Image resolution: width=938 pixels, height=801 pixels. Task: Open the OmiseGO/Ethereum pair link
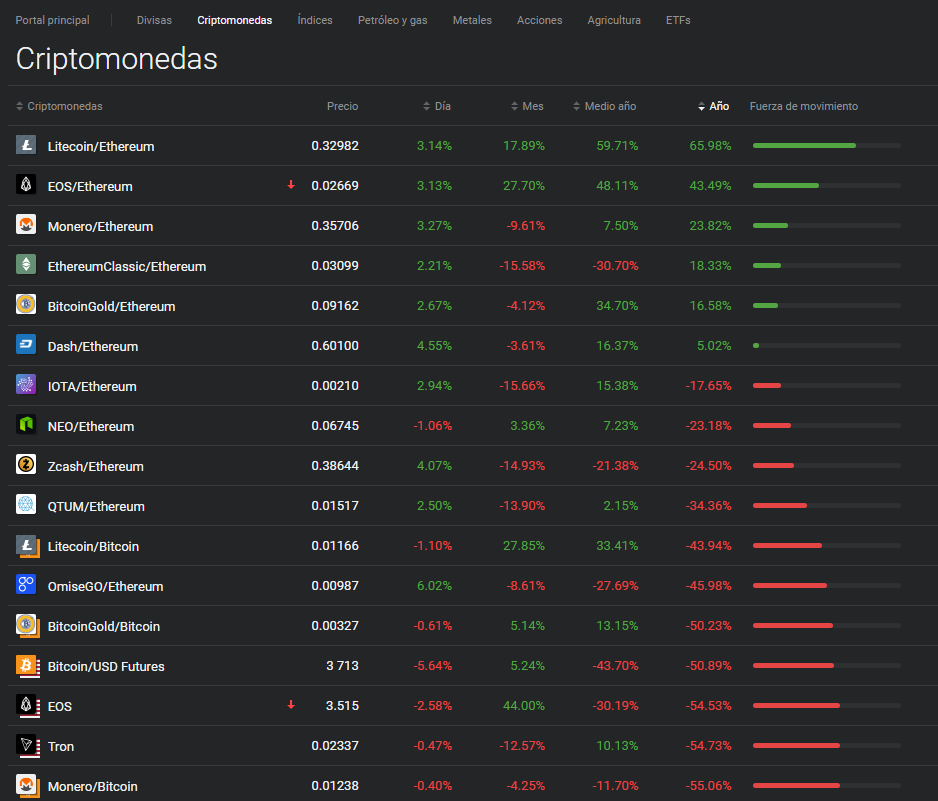tap(105, 586)
